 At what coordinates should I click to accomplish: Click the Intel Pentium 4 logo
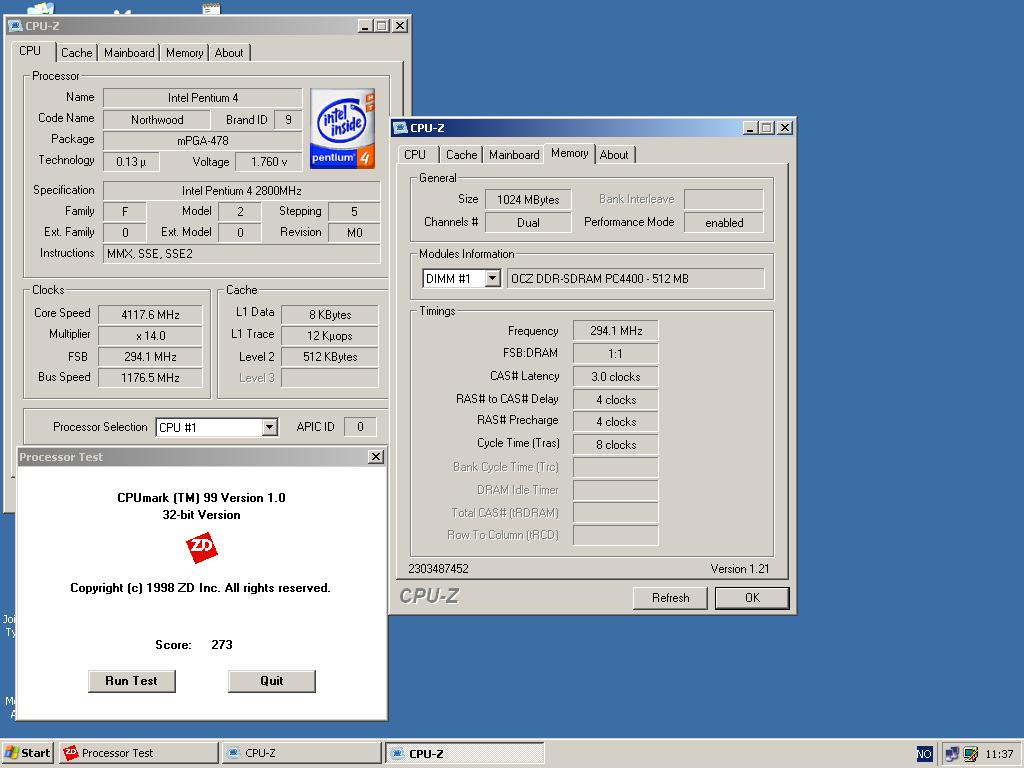tap(342, 129)
